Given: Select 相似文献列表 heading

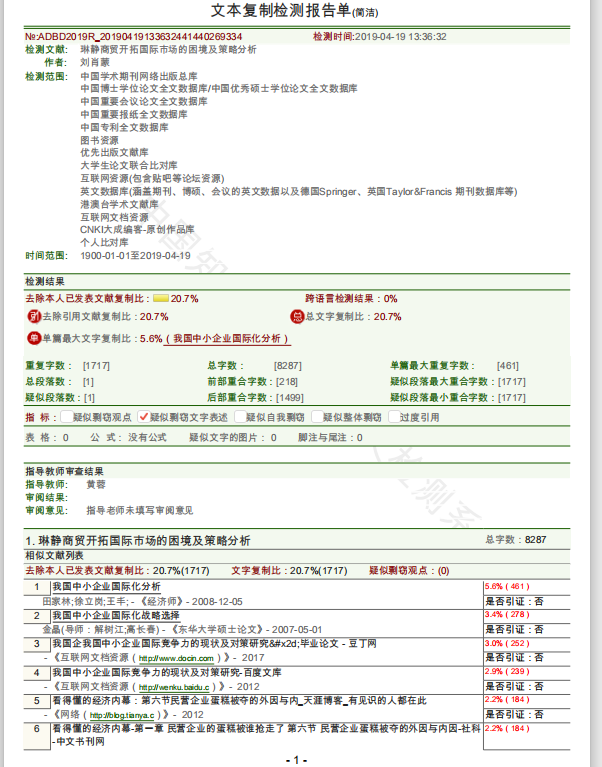Looking at the screenshot, I should click(x=54, y=556).
